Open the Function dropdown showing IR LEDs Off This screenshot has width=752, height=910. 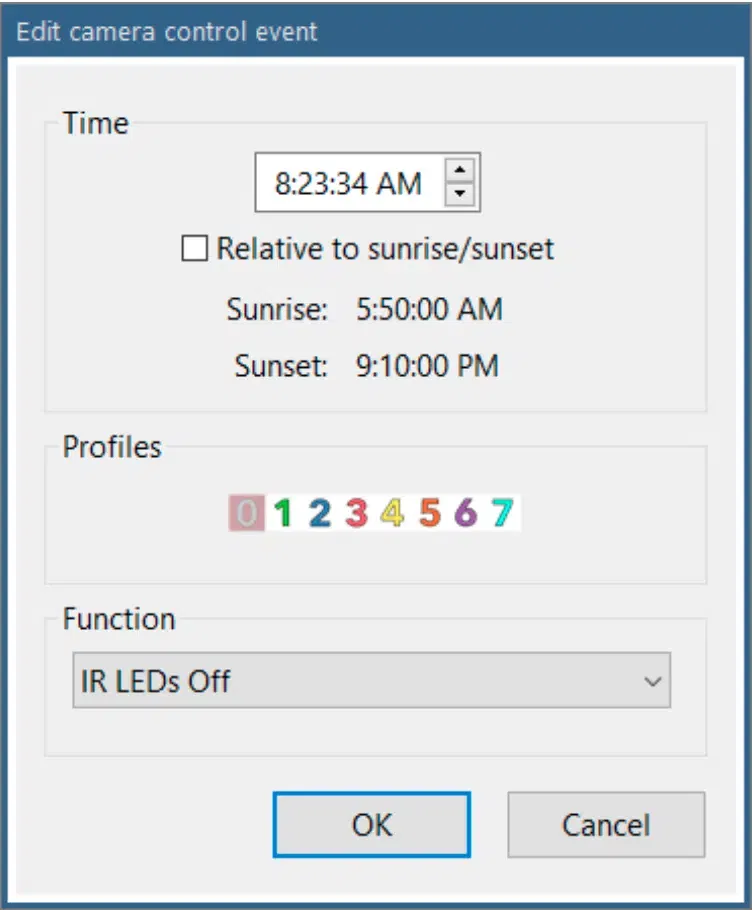371,682
